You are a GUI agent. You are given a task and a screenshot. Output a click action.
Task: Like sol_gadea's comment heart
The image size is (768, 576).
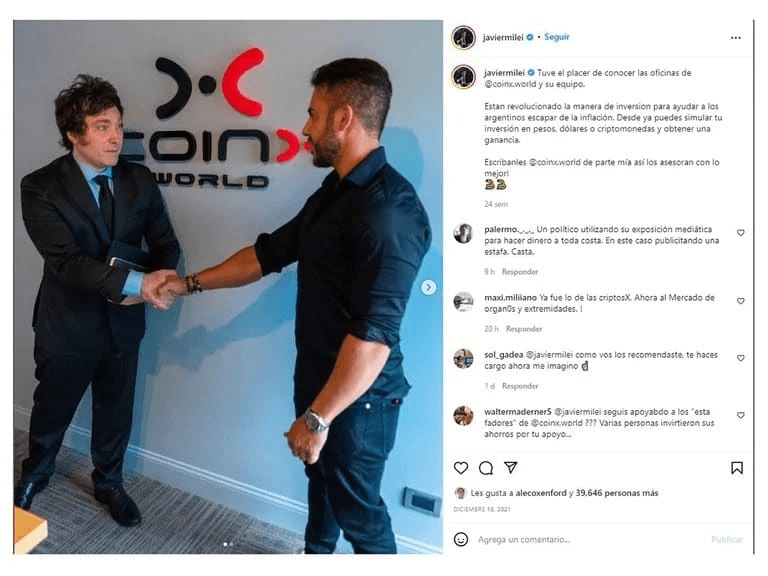tap(741, 358)
